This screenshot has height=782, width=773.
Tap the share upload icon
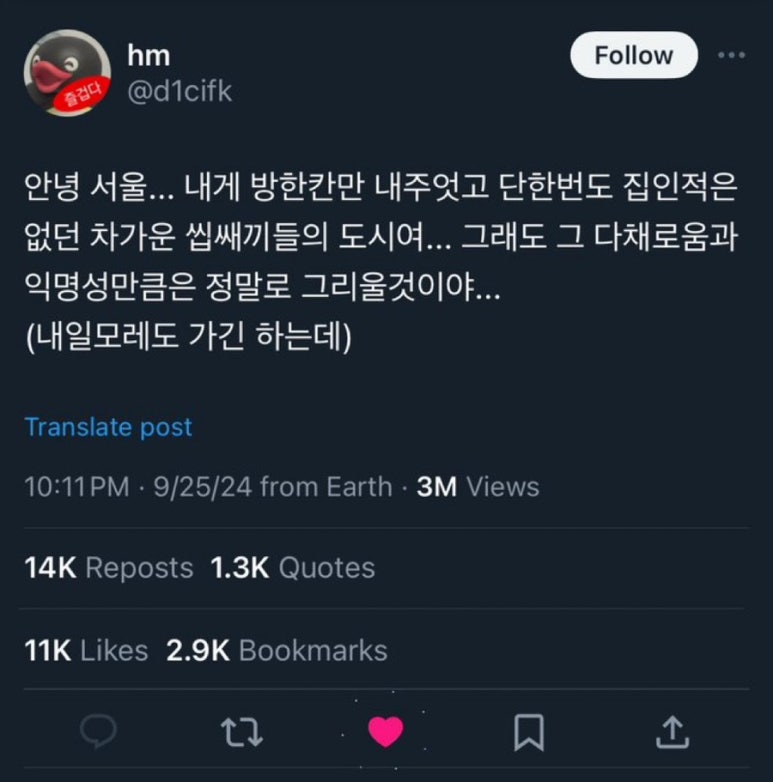(671, 733)
